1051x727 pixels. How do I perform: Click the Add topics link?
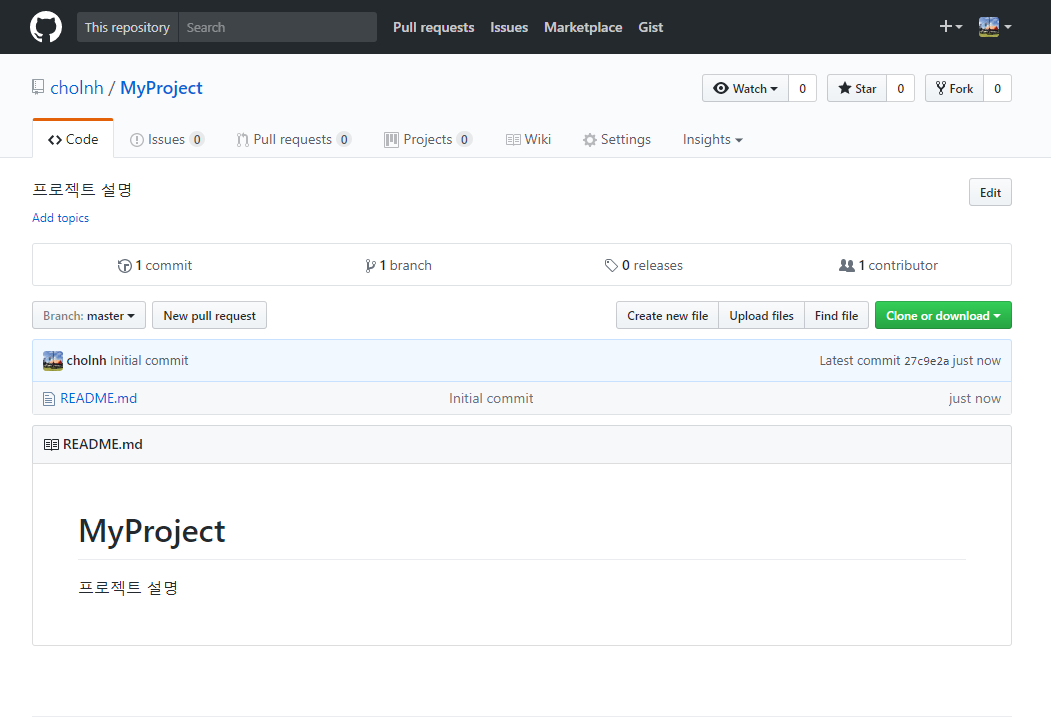(60, 218)
